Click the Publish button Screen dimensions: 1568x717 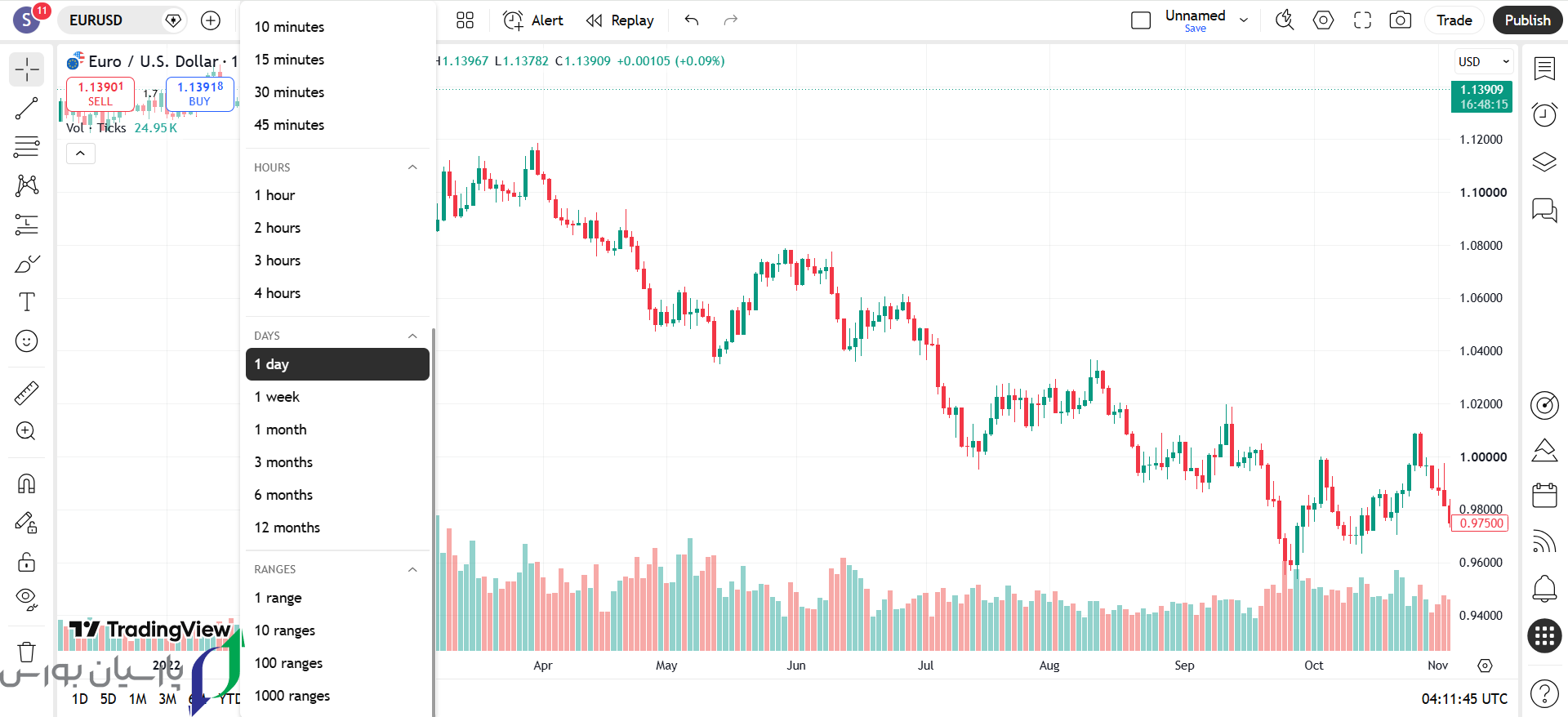pyautogui.click(x=1527, y=20)
